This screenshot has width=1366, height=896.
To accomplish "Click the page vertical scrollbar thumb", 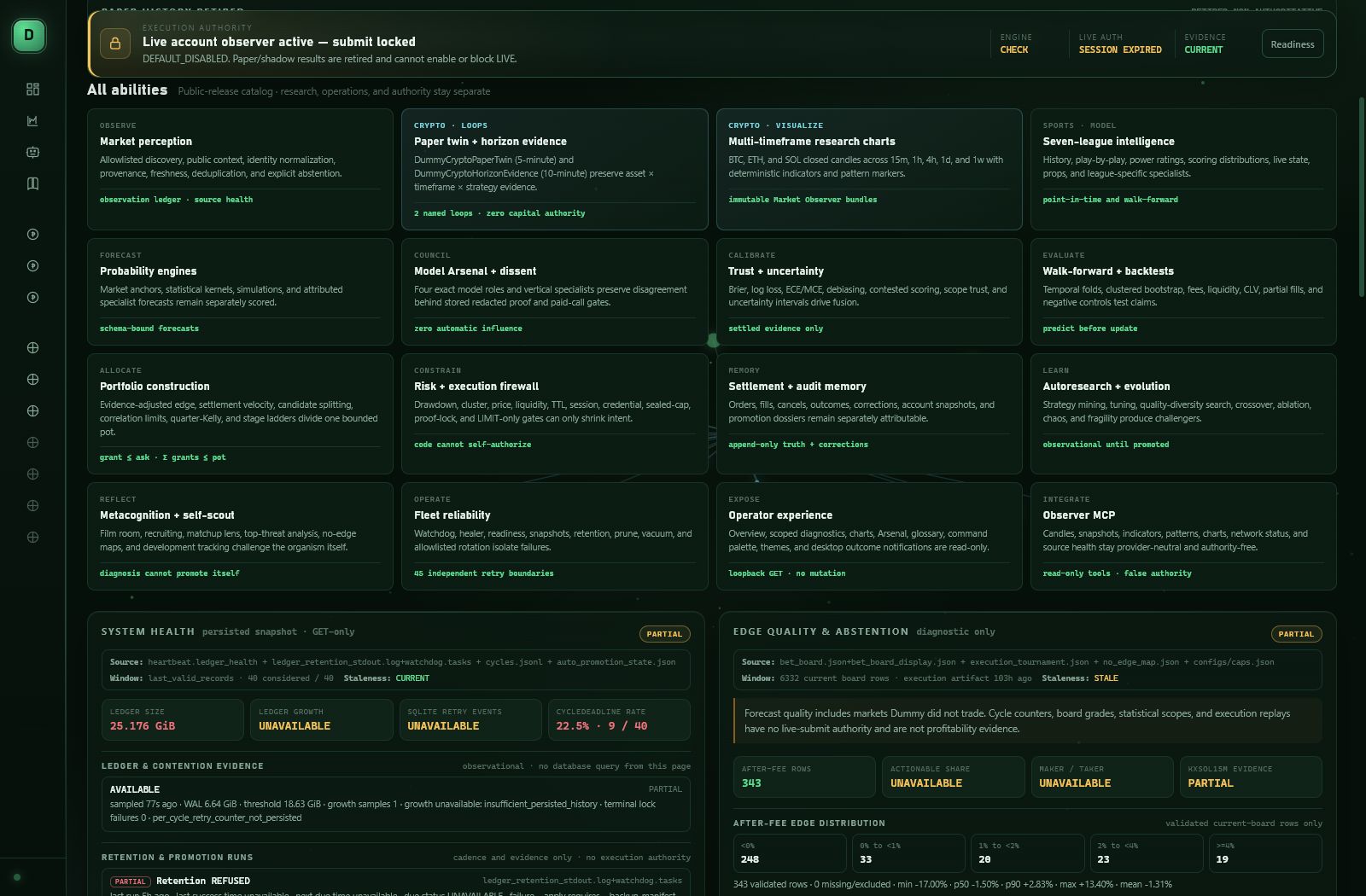I will coord(1362,196).
